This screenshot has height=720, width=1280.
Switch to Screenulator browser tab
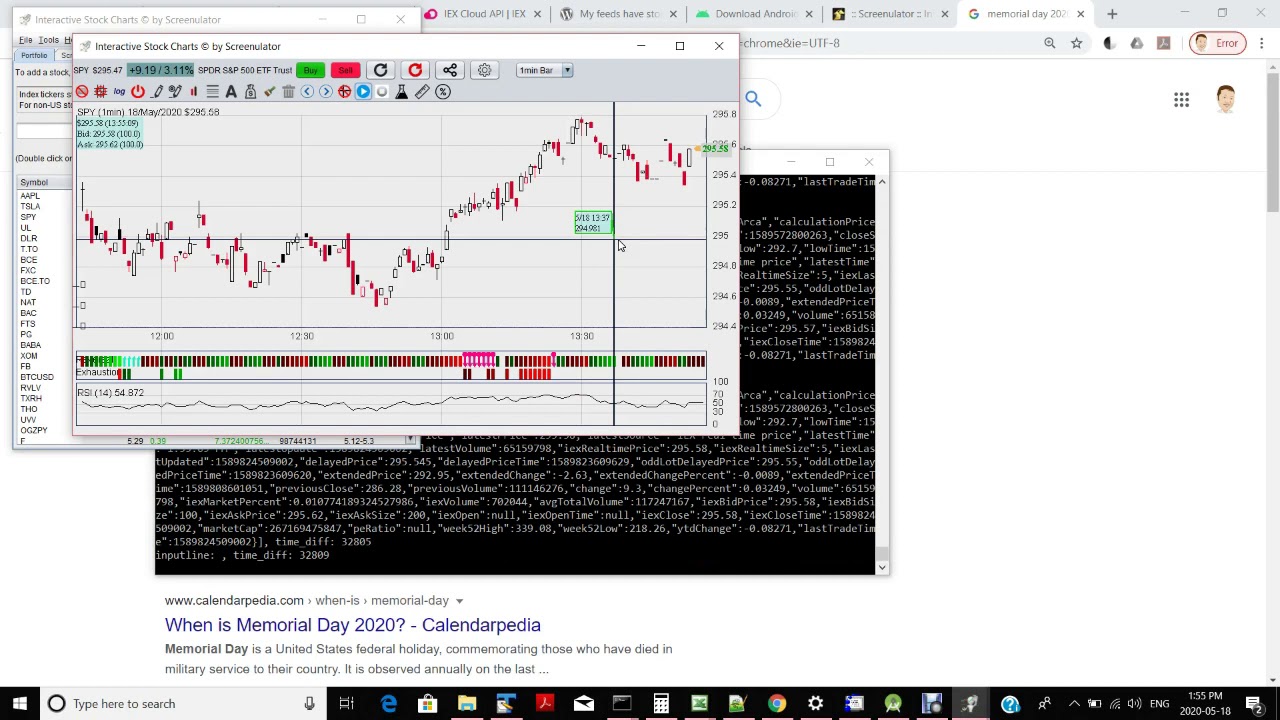point(890,14)
